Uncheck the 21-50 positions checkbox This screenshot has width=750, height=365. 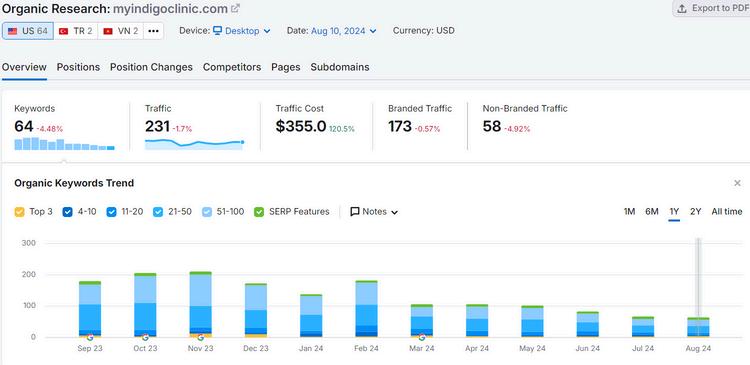[x=158, y=211]
